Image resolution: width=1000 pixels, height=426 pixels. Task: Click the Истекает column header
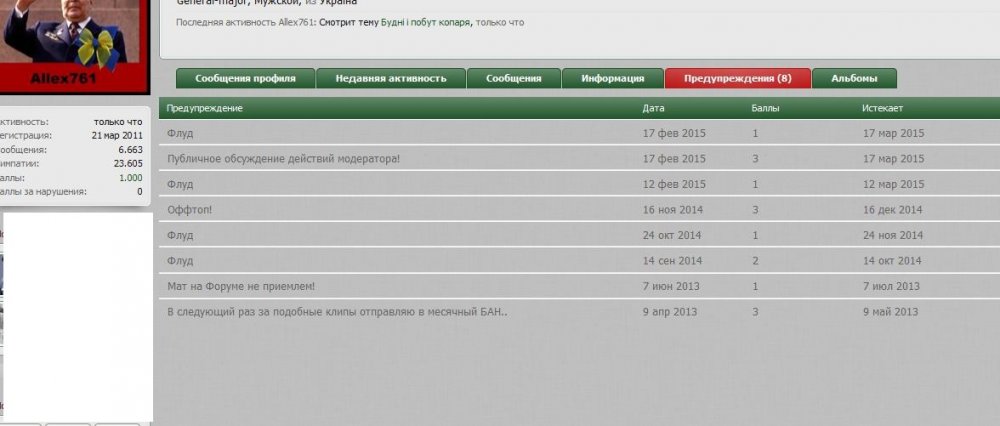click(x=882, y=108)
